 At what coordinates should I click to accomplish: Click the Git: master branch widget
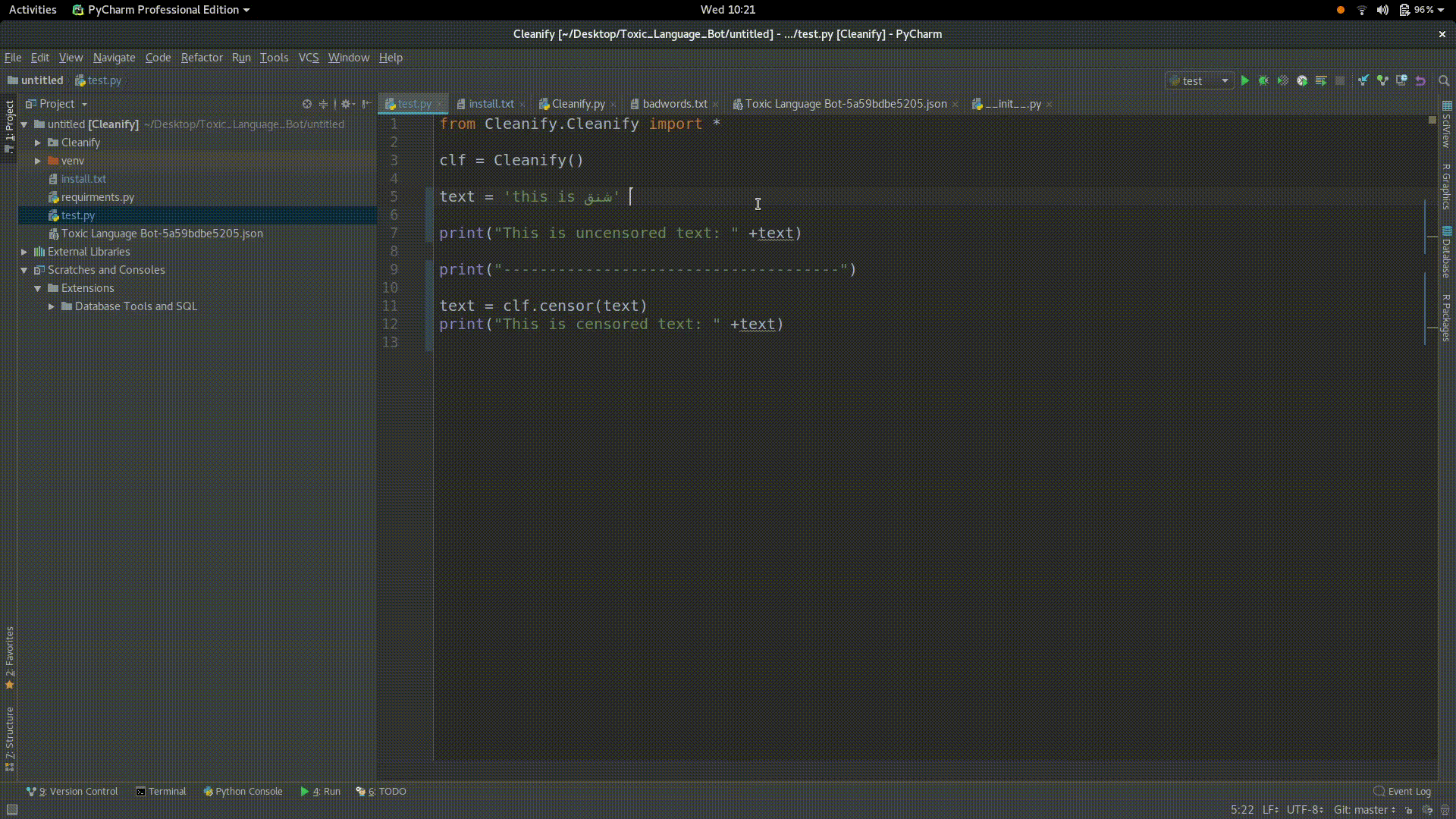tap(1363, 810)
